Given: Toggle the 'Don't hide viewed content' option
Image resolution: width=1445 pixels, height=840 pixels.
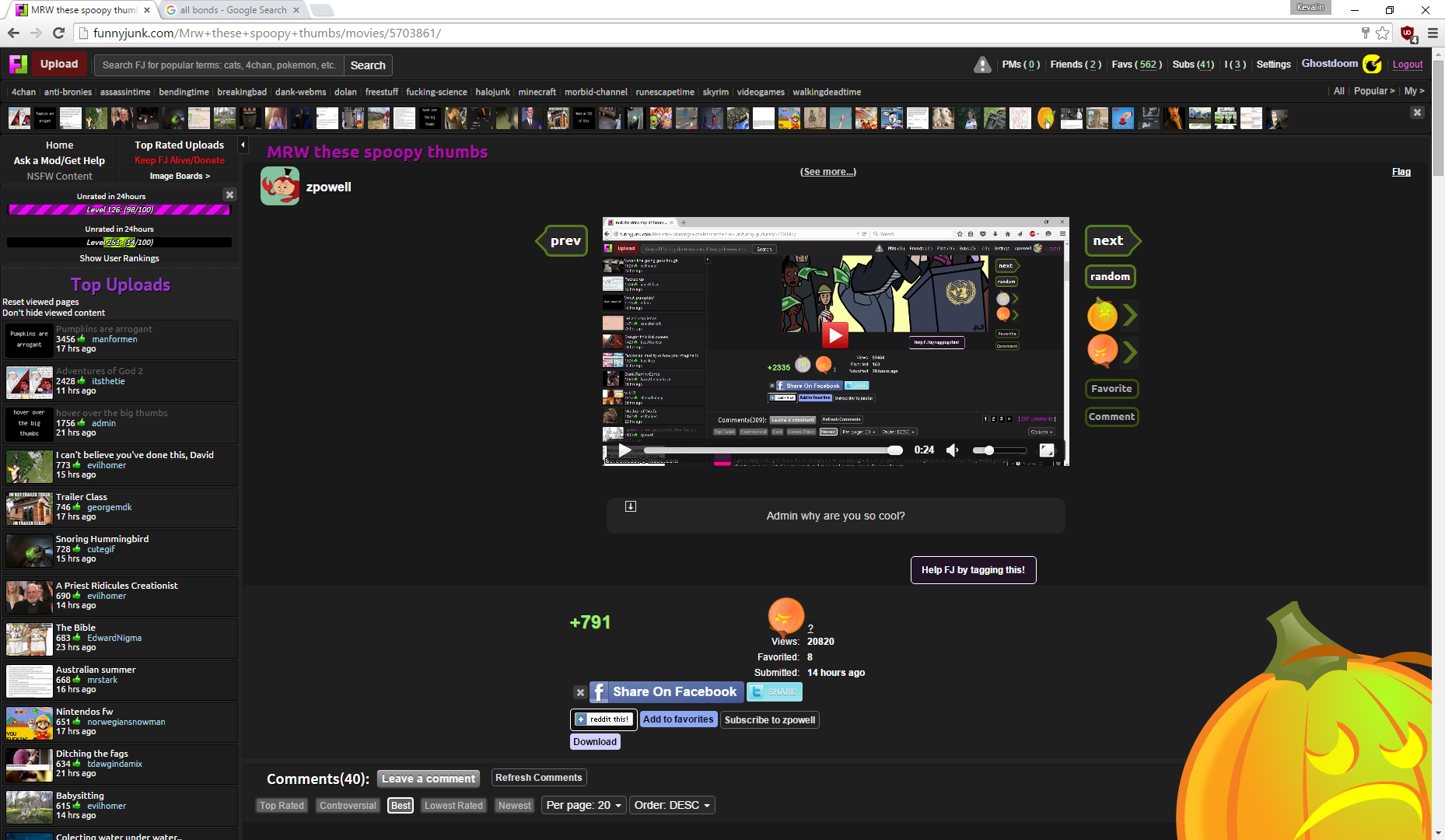Looking at the screenshot, I should pos(54,313).
